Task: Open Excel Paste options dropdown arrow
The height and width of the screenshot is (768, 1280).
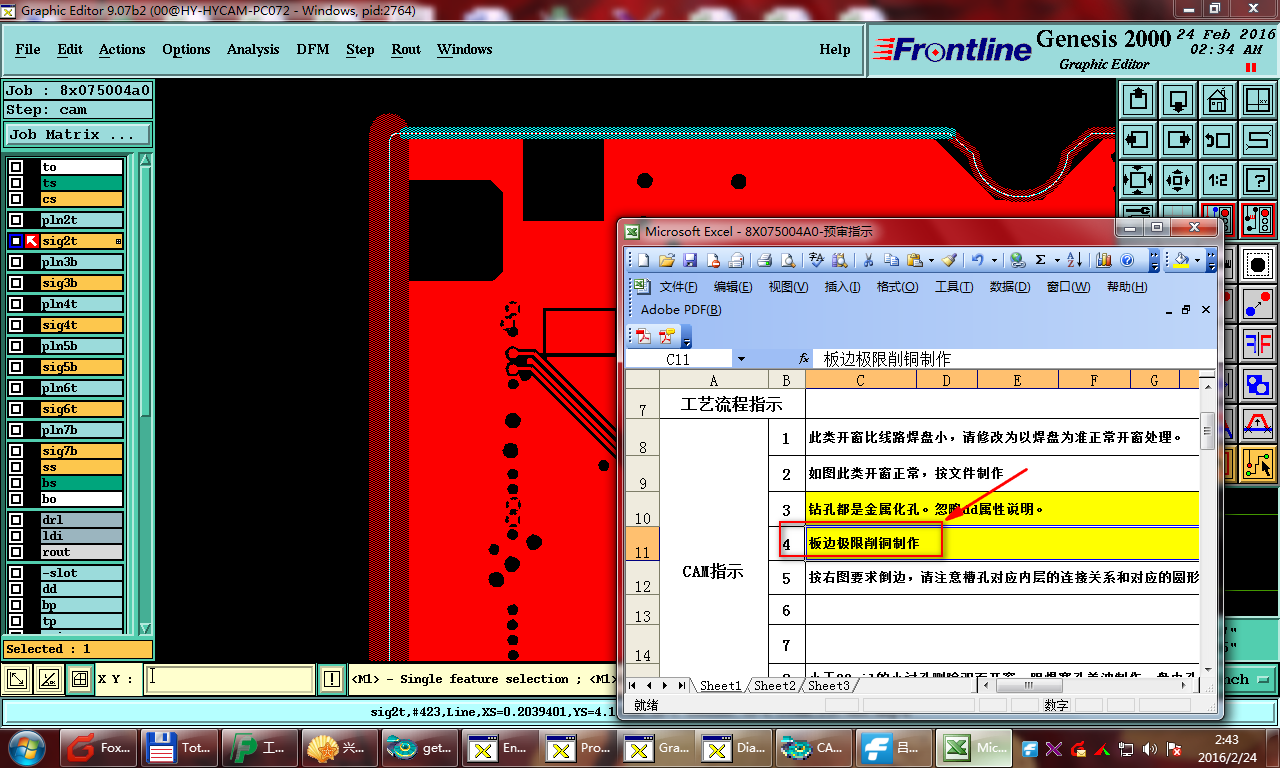Action: [x=931, y=260]
